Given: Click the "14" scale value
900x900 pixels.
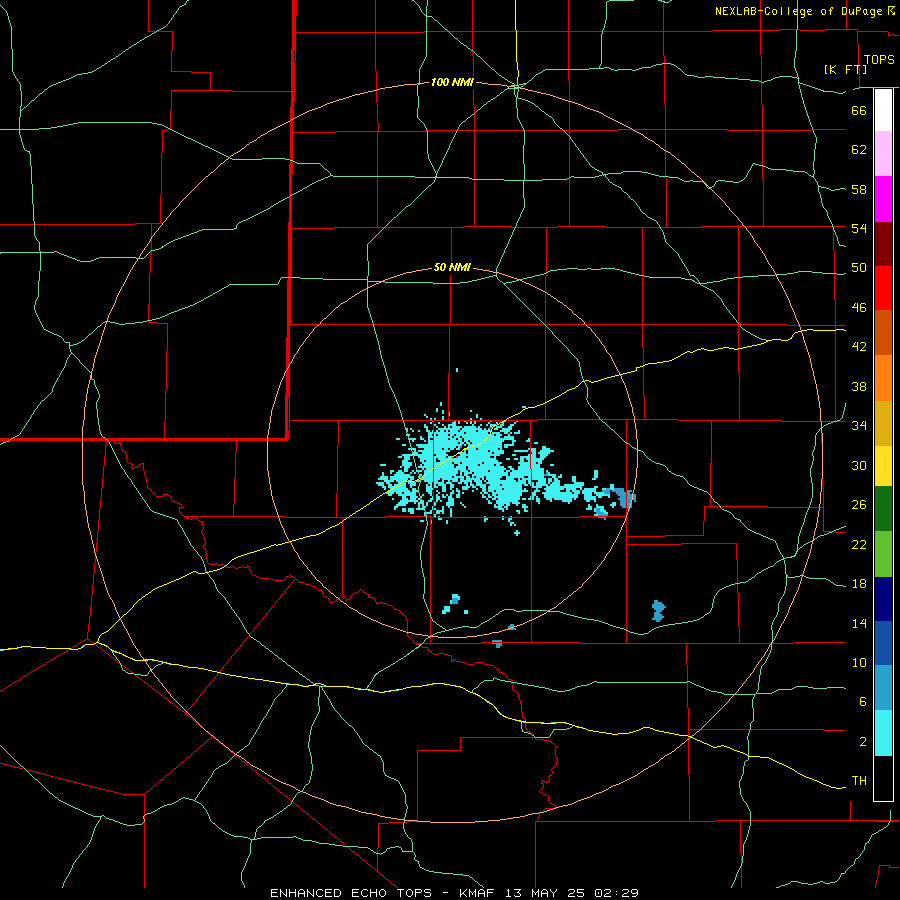Looking at the screenshot, I should (x=859, y=623).
